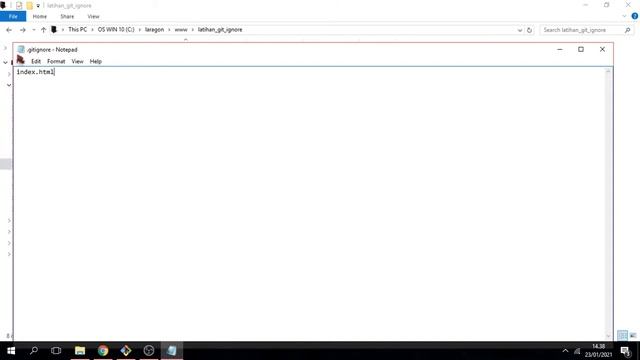Click This PC in the breadcrumb
The height and width of the screenshot is (360, 640).
click(x=78, y=30)
